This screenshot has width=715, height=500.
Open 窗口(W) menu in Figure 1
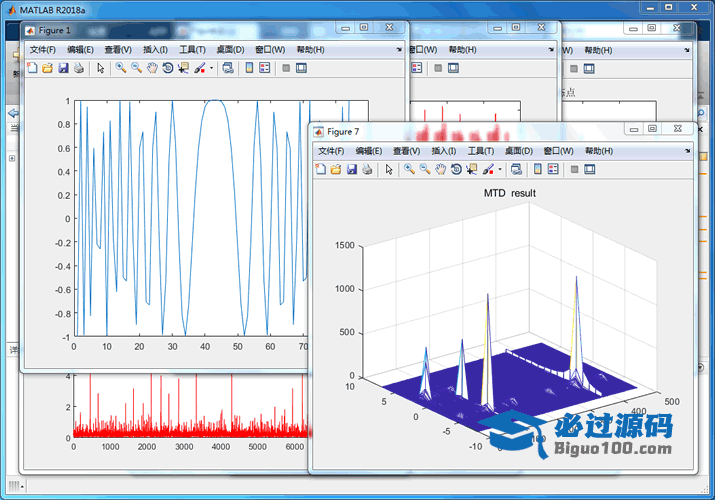(270, 50)
